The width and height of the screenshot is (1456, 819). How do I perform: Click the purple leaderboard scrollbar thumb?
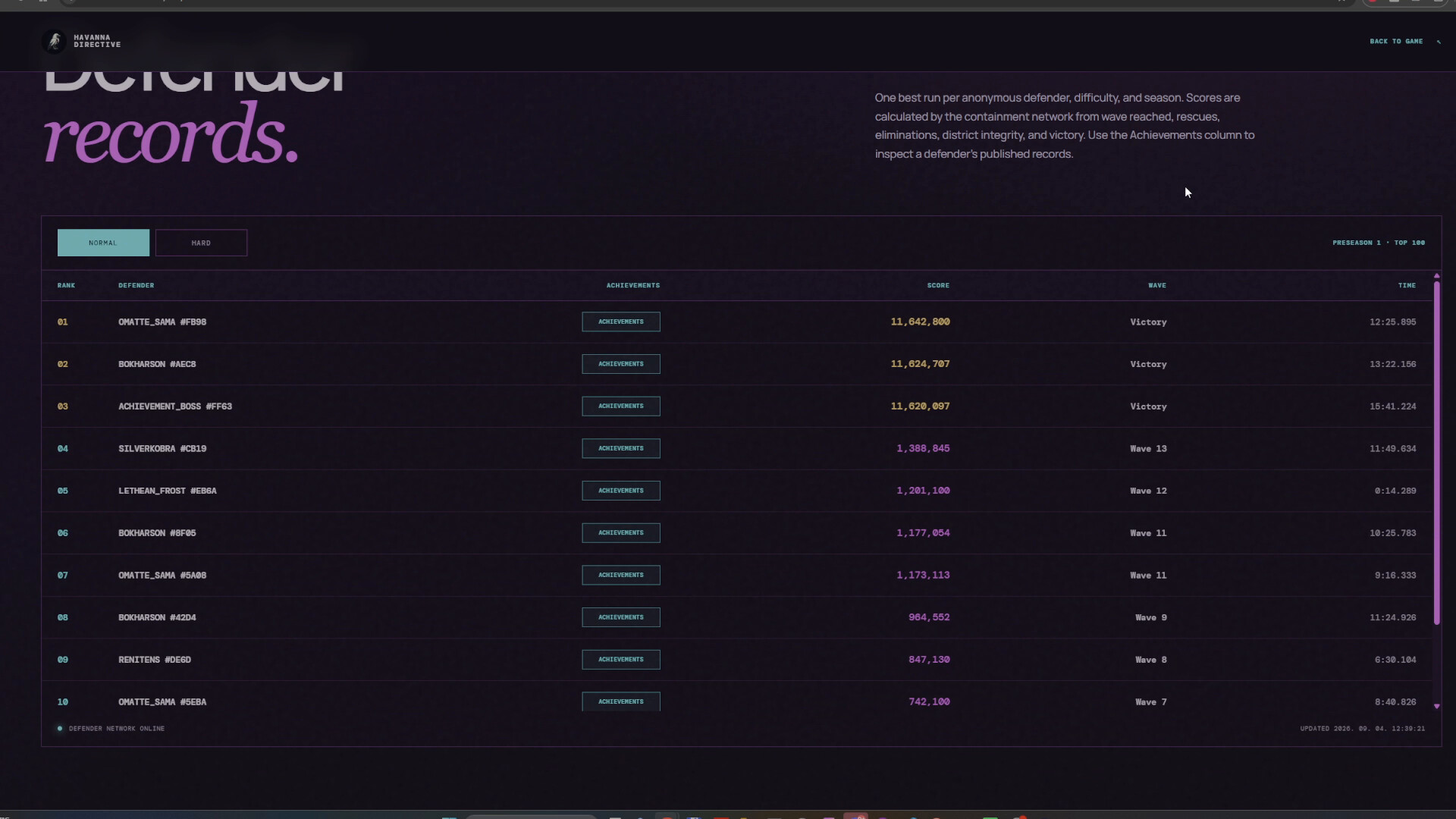1436,453
